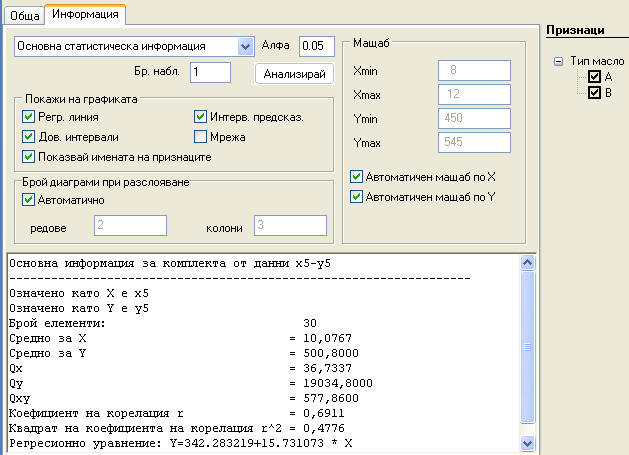
Task: Disable Автоматичен мащаб по X
Action: coord(357,177)
